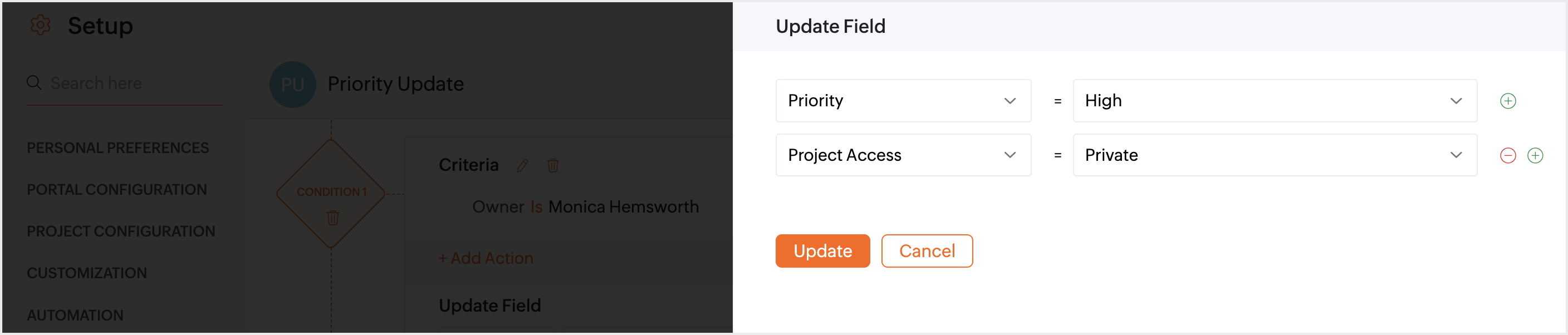Viewport: 1568px width, 335px height.
Task: Open the High value dropdown
Action: (x=1274, y=101)
